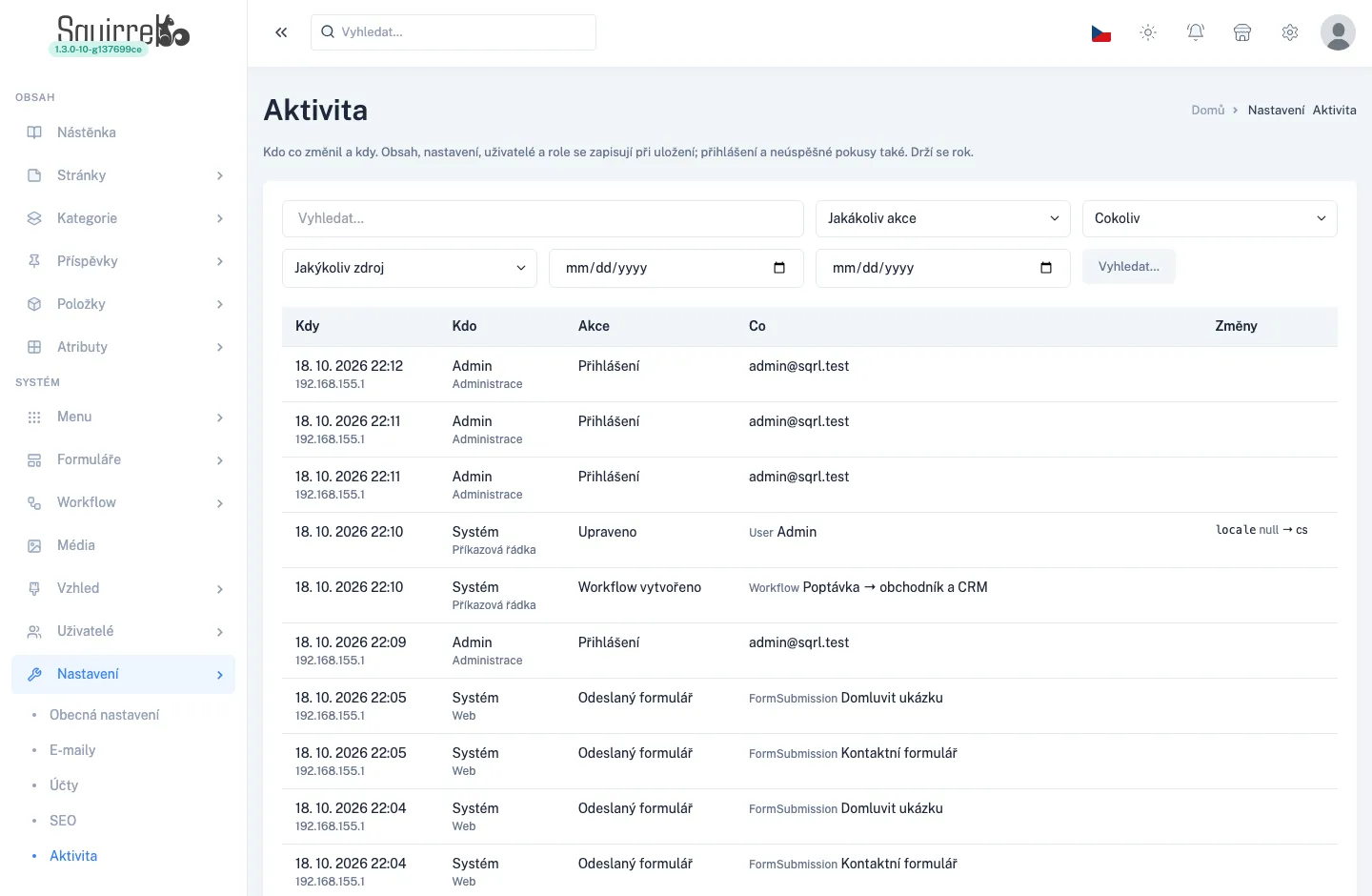
Task: Click the Vyhledat... filter button
Action: (1129, 267)
